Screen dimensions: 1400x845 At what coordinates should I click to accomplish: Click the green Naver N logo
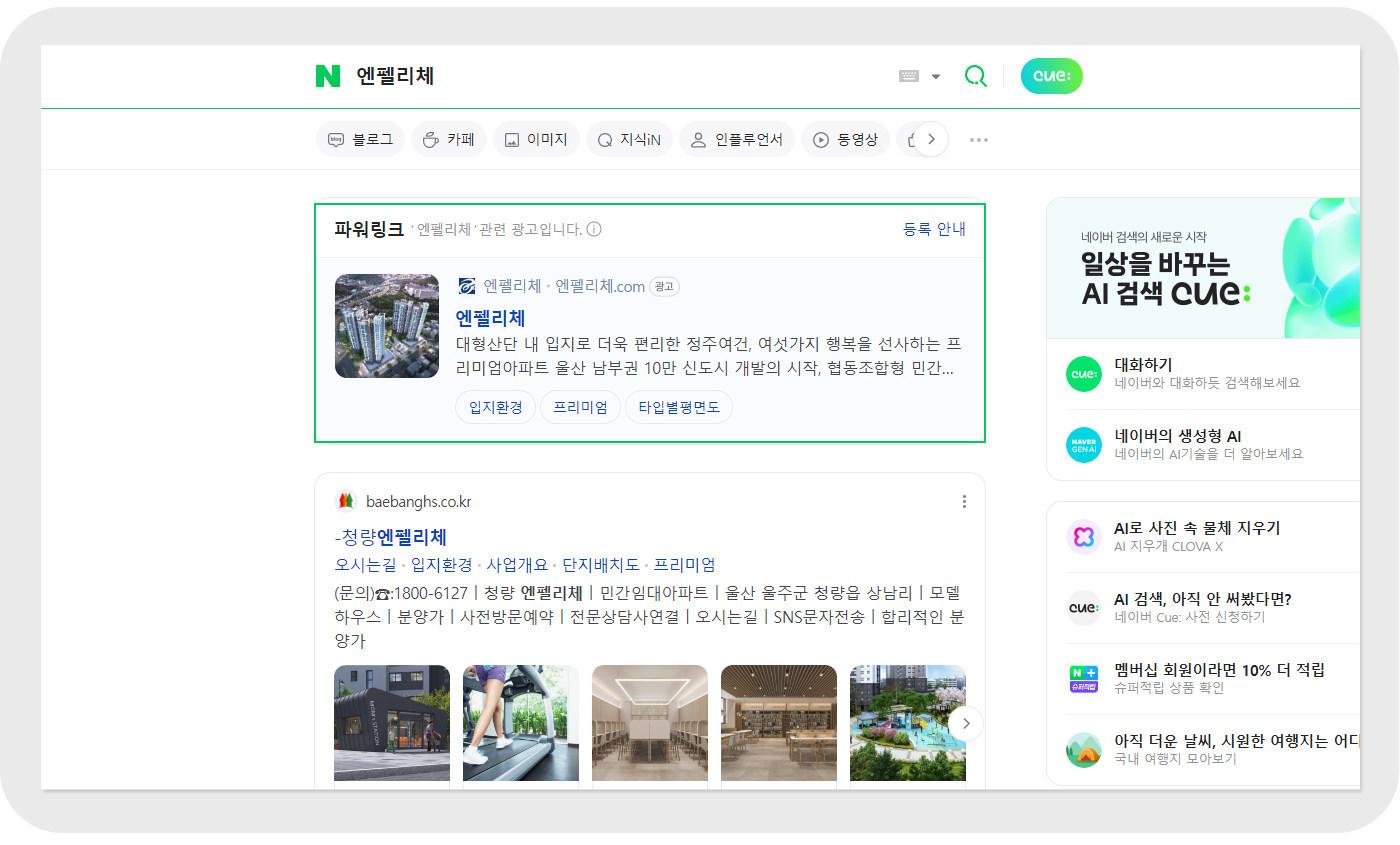[328, 76]
